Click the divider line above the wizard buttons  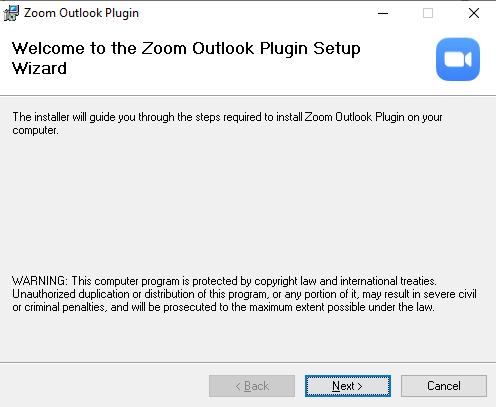point(248,362)
